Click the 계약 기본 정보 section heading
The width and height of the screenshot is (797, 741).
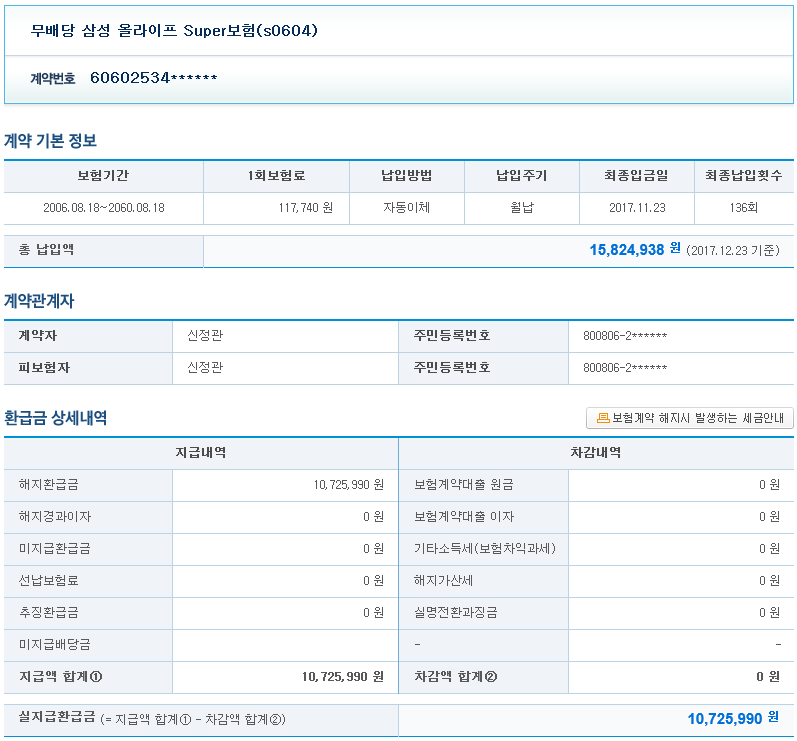pos(50,141)
